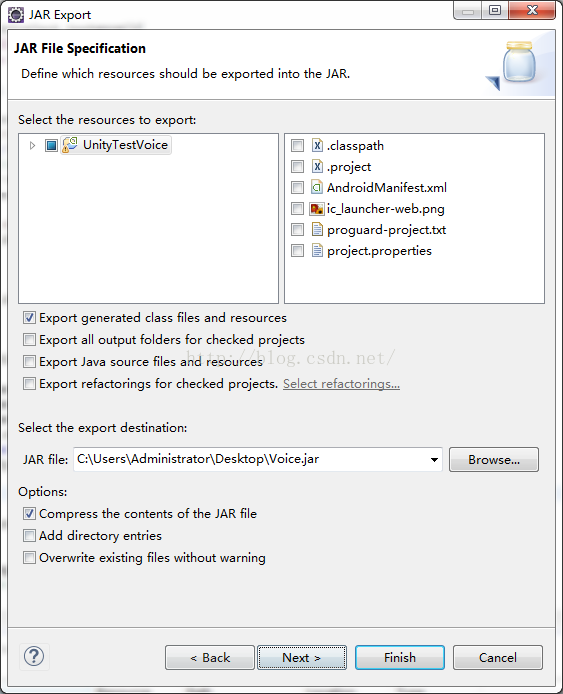Open the Select refactorings... link

tap(341, 384)
